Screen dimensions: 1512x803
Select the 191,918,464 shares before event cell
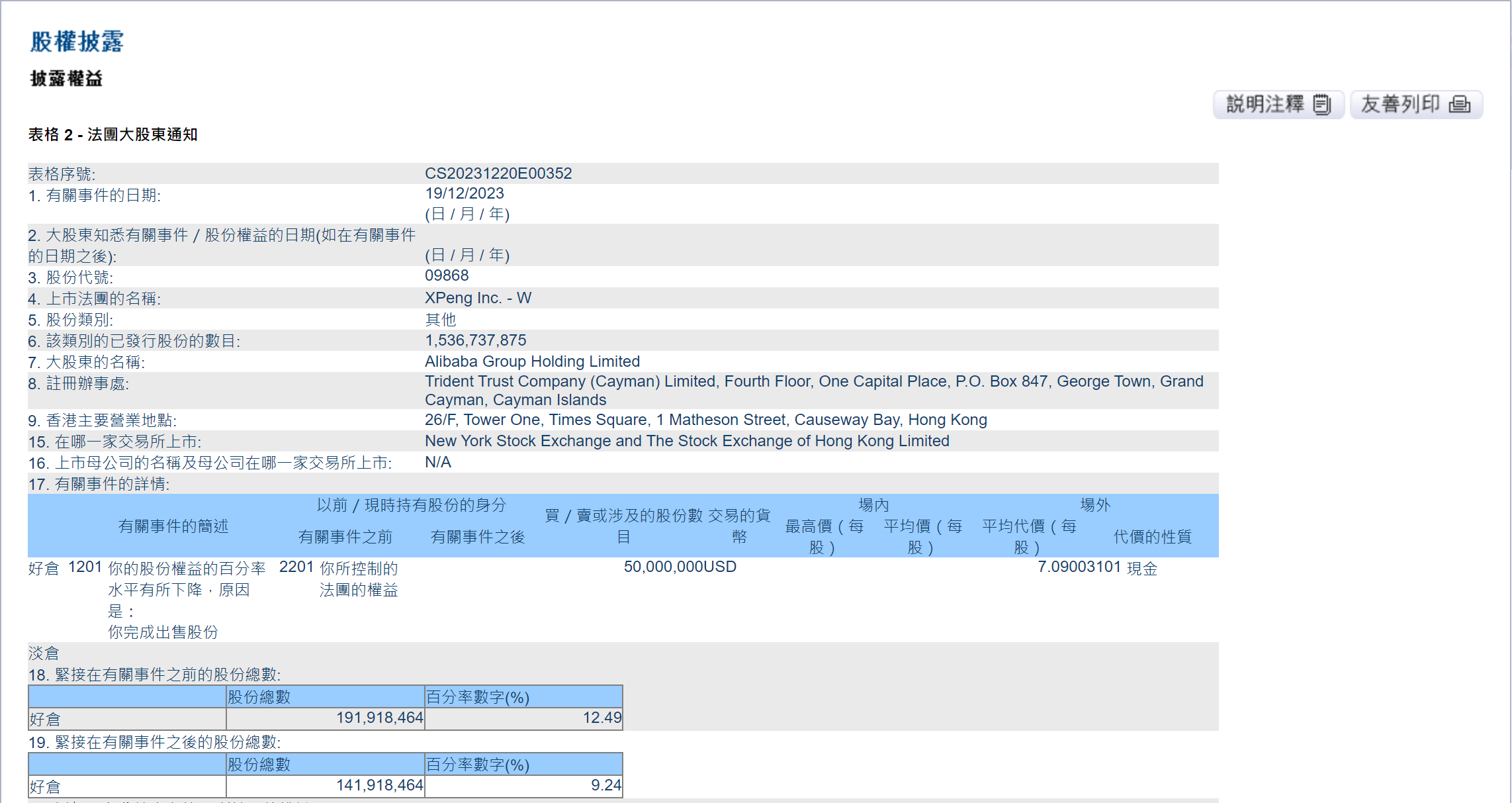[379, 718]
